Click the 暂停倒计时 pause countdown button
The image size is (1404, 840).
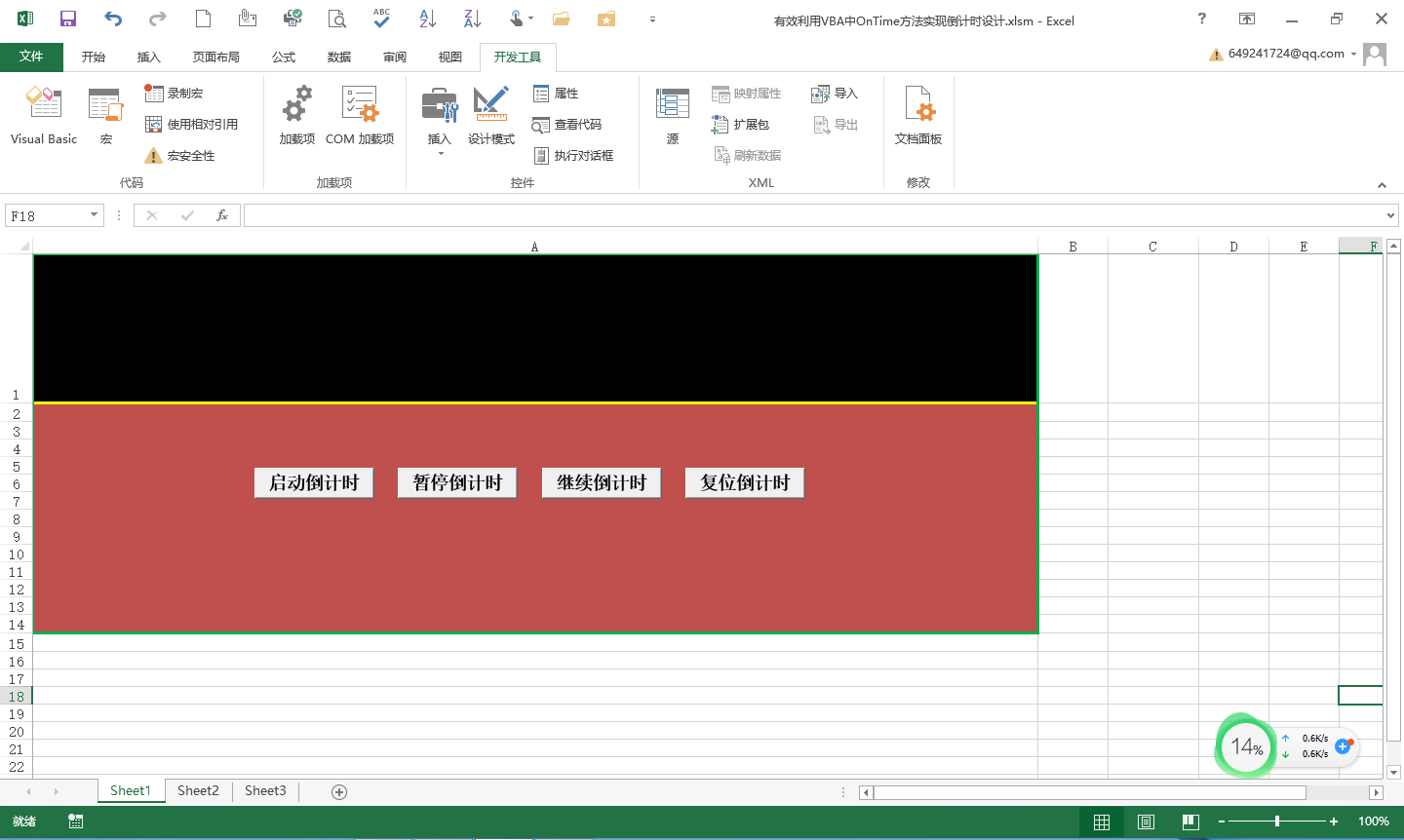457,482
